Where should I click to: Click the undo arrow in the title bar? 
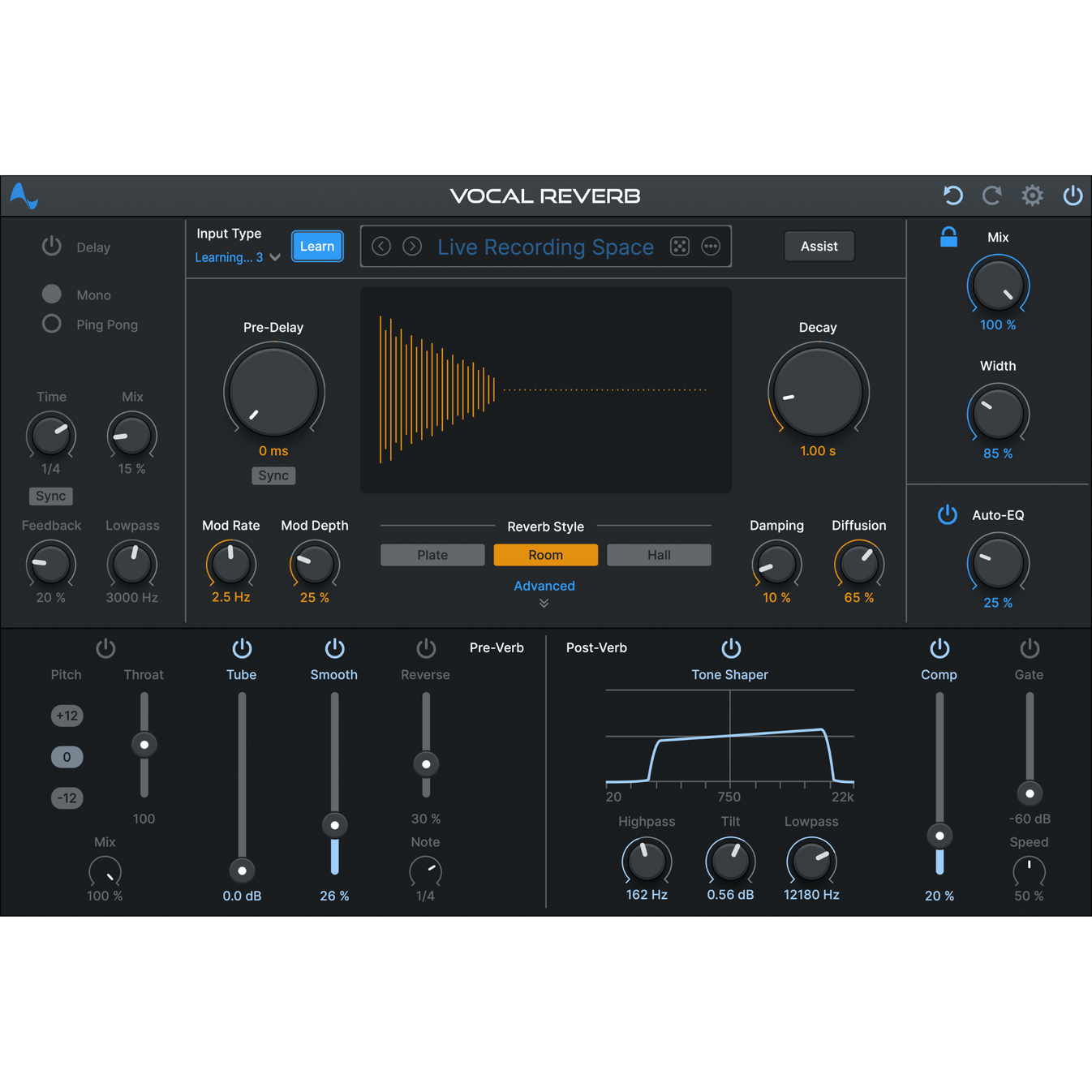coord(952,196)
